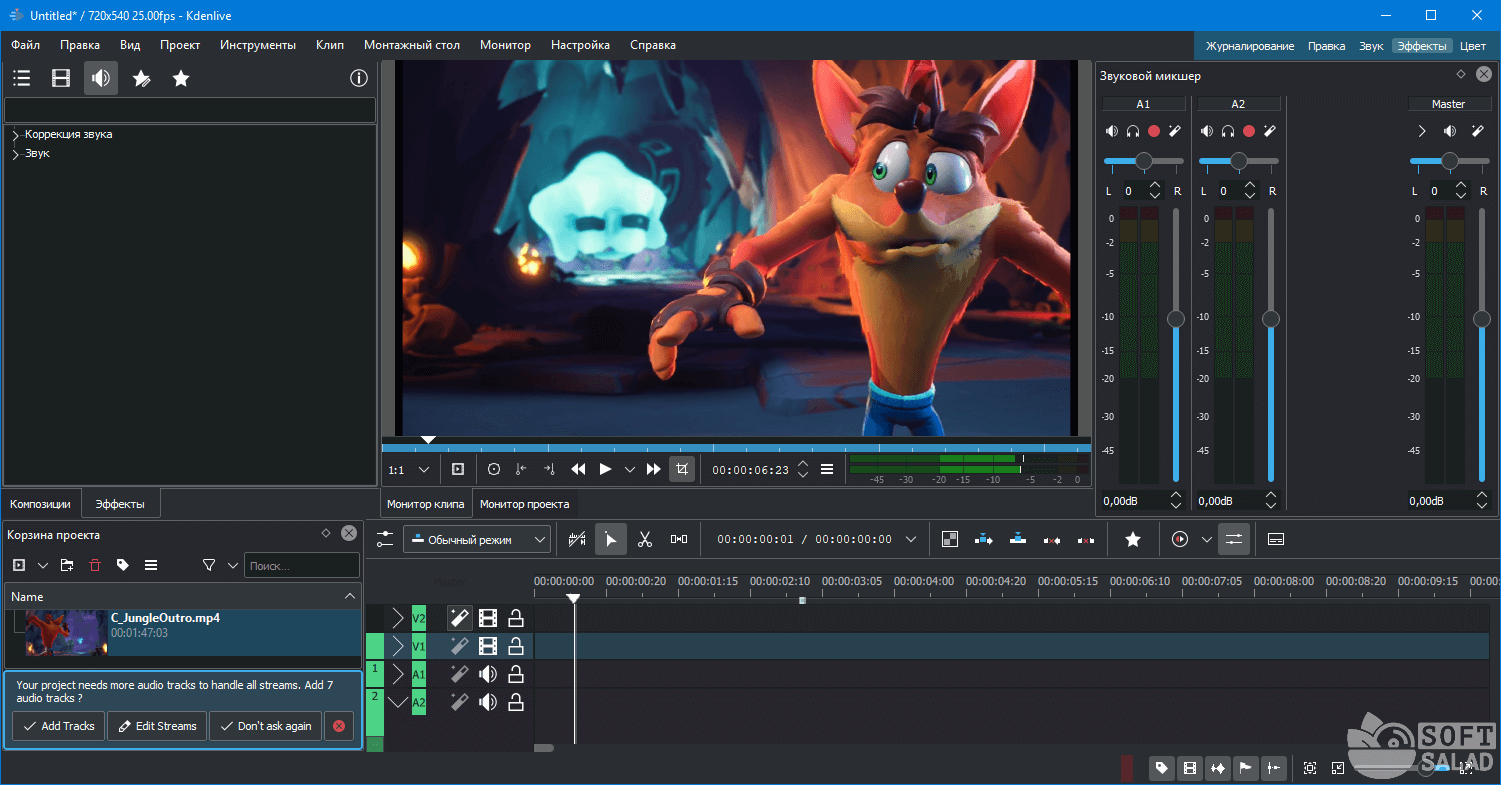Click the set zone in icon in monitor
This screenshot has width=1501, height=785.
[520, 469]
